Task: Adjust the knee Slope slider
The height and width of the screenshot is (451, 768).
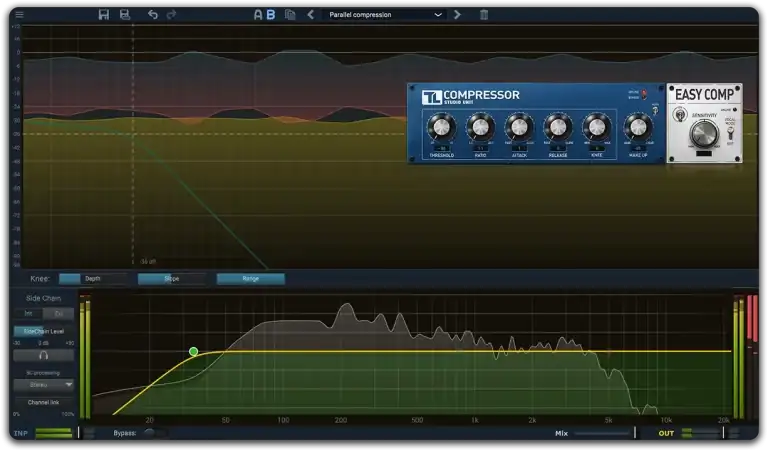Action: pyautogui.click(x=171, y=279)
